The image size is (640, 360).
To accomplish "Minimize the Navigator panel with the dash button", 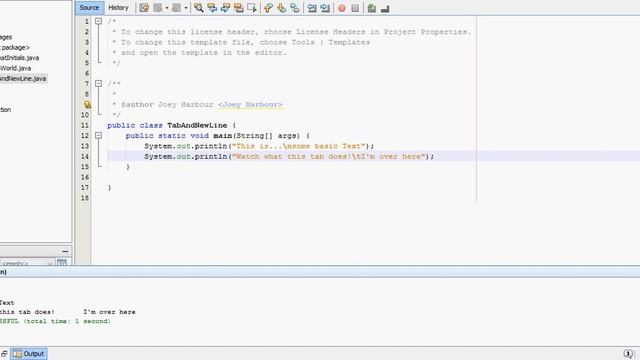I will (65, 251).
